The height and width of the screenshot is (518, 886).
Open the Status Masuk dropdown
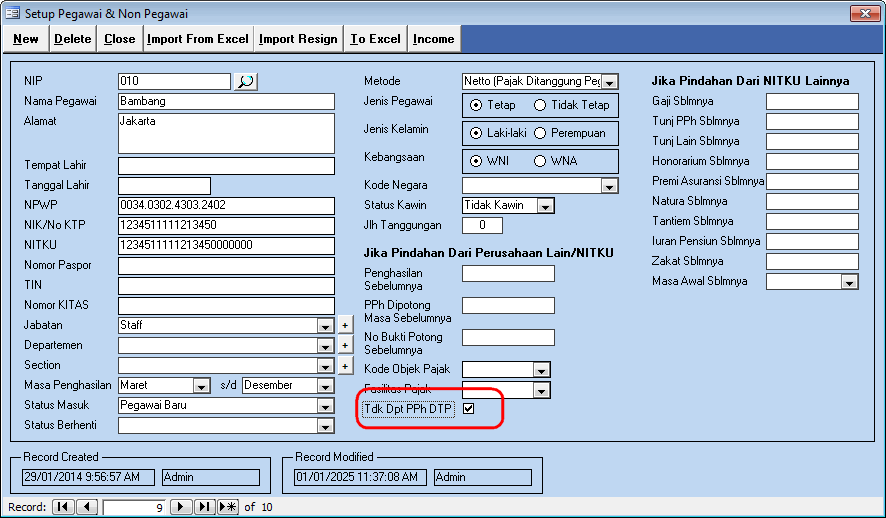click(x=325, y=405)
